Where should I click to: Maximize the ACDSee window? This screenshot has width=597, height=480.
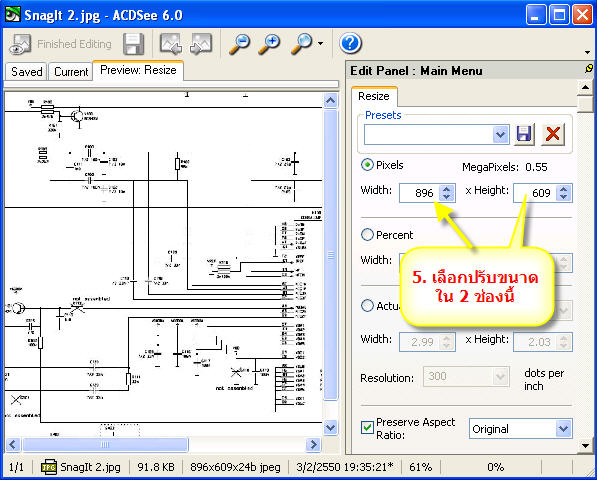click(x=559, y=15)
